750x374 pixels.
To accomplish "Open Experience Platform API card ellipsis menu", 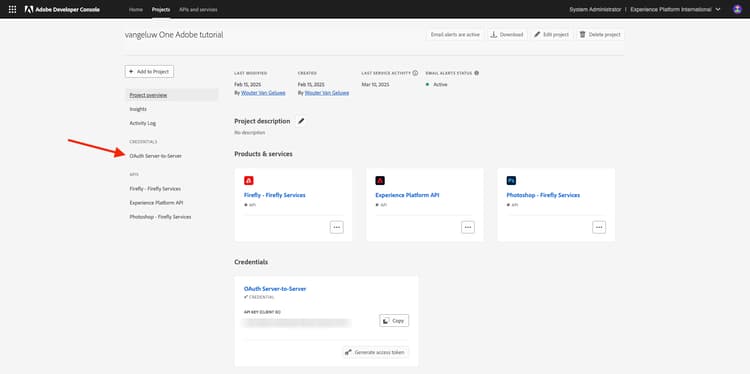I will (468, 227).
